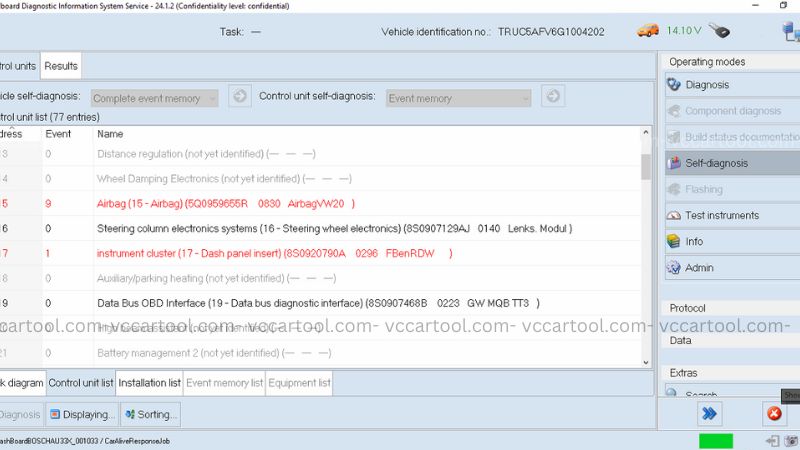Select the Auxiliary/parking heating row

pos(320,278)
